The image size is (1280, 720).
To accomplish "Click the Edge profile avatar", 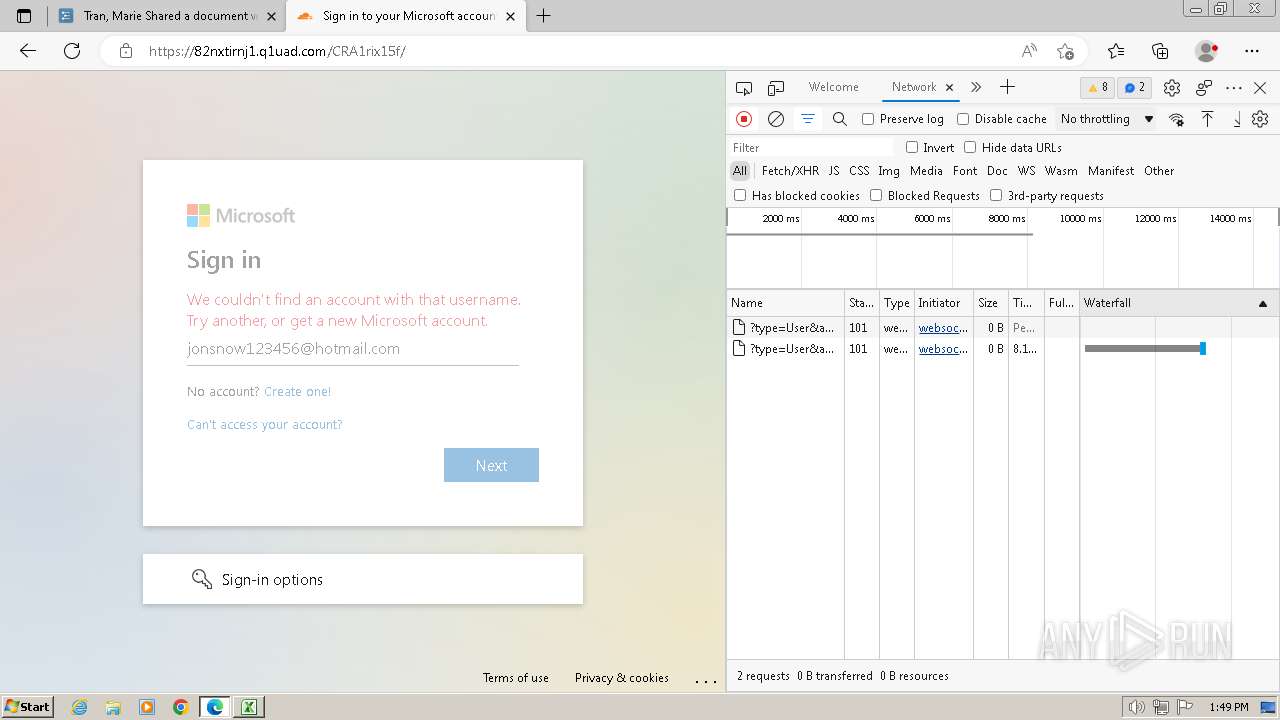I will pos(1207,51).
